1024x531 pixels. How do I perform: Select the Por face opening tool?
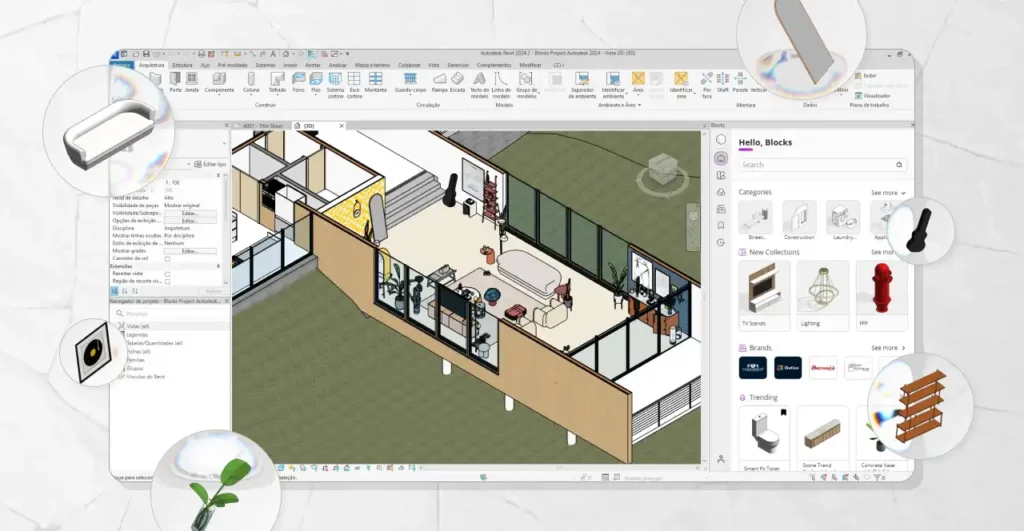point(707,85)
